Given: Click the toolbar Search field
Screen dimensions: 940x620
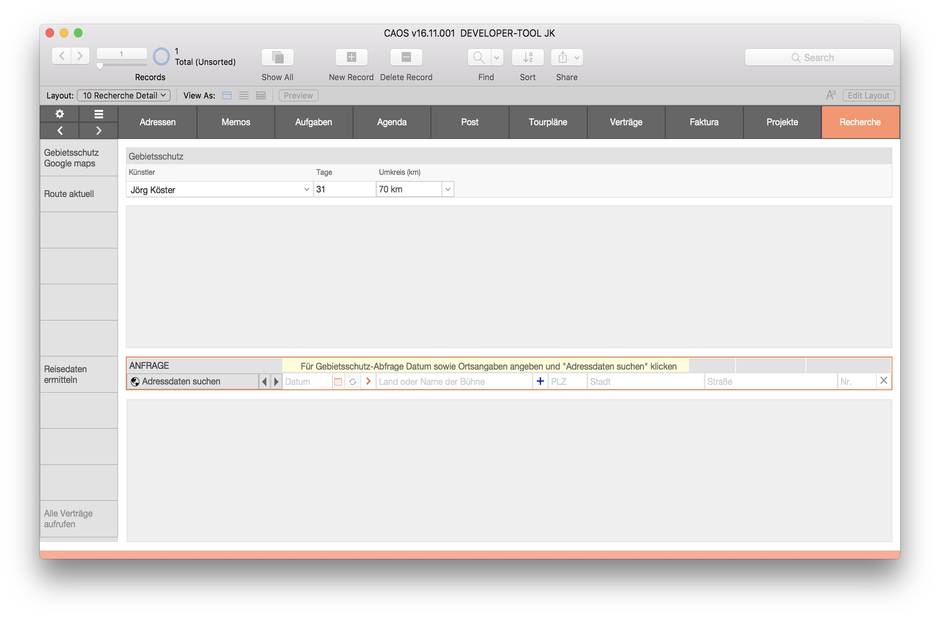Looking at the screenshot, I should 819,58.
